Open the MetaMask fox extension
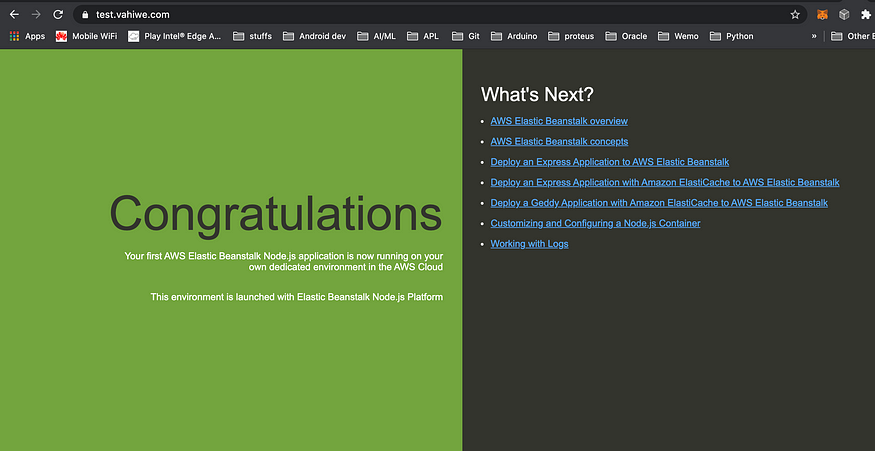Image resolution: width=875 pixels, height=451 pixels. (x=823, y=15)
